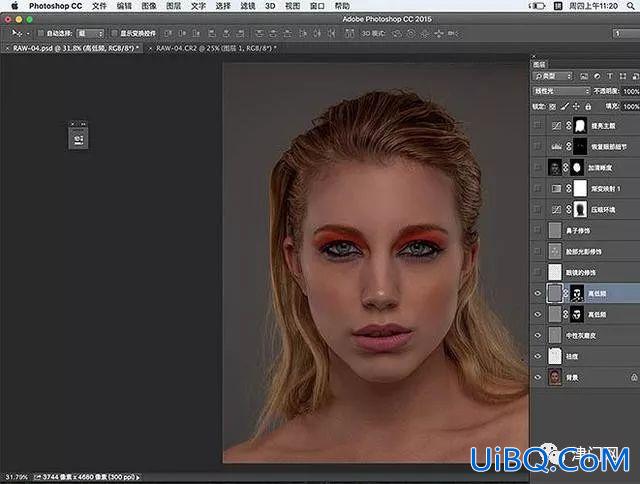Choose the 3D roll mode icon
This screenshot has width=640, height=484.
tap(411, 33)
